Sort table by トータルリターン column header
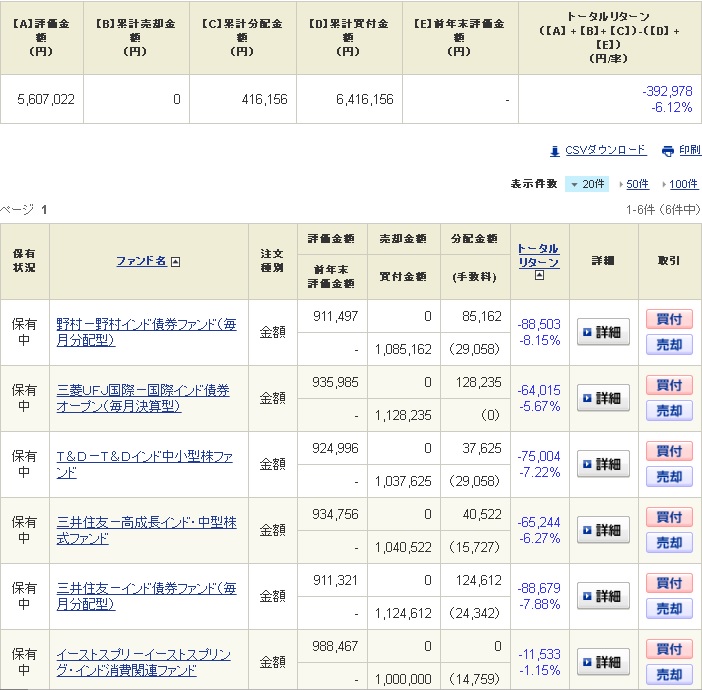This screenshot has width=702, height=690. point(538,255)
